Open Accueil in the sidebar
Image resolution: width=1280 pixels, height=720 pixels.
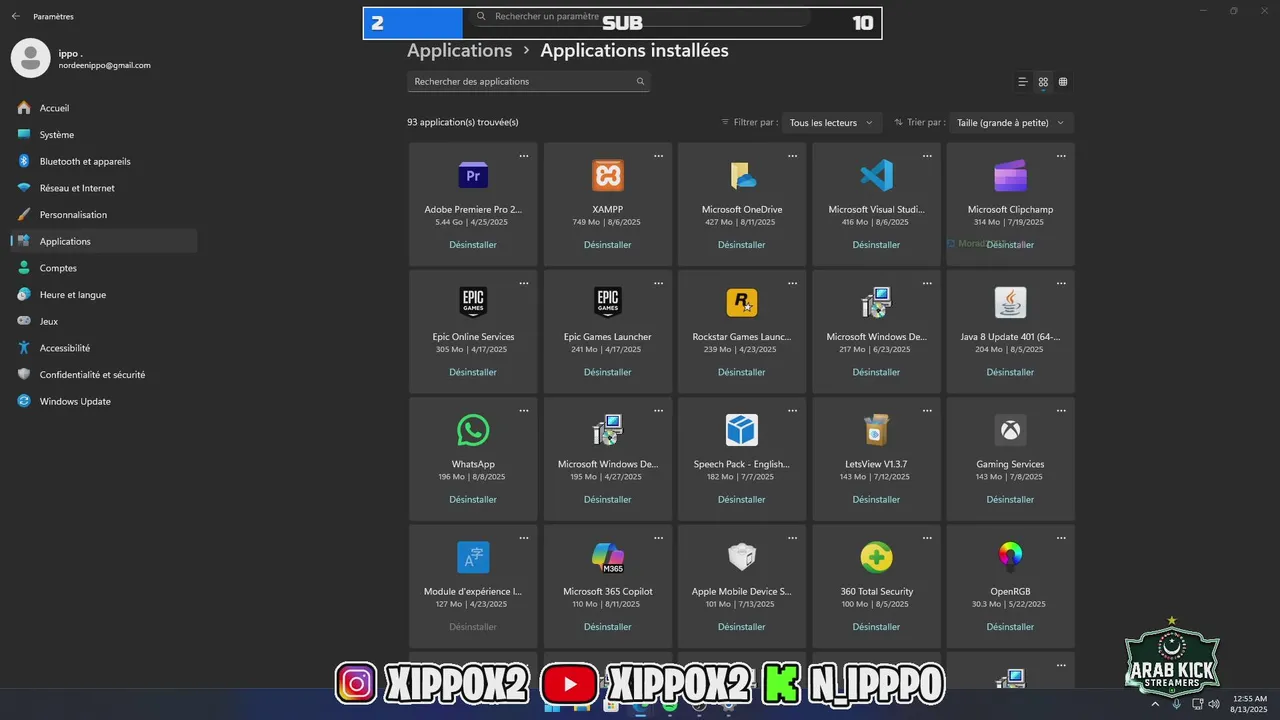(104, 108)
